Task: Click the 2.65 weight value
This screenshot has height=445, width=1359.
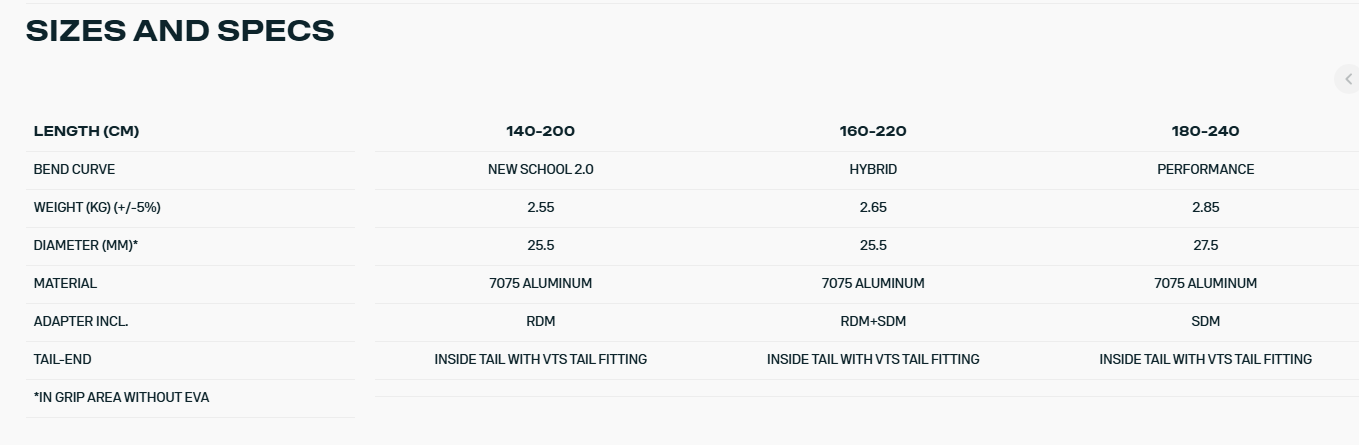Action: 873,207
